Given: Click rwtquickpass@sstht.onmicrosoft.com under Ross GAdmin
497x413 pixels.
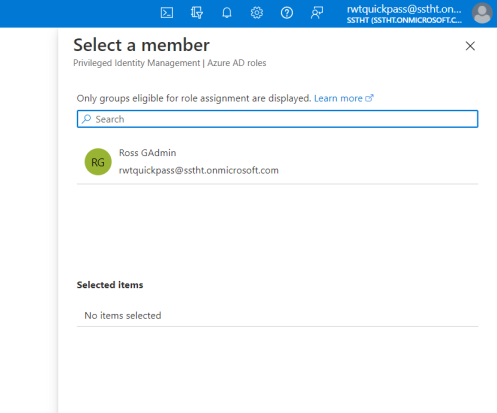Looking at the screenshot, I should pyautogui.click(x=199, y=170).
